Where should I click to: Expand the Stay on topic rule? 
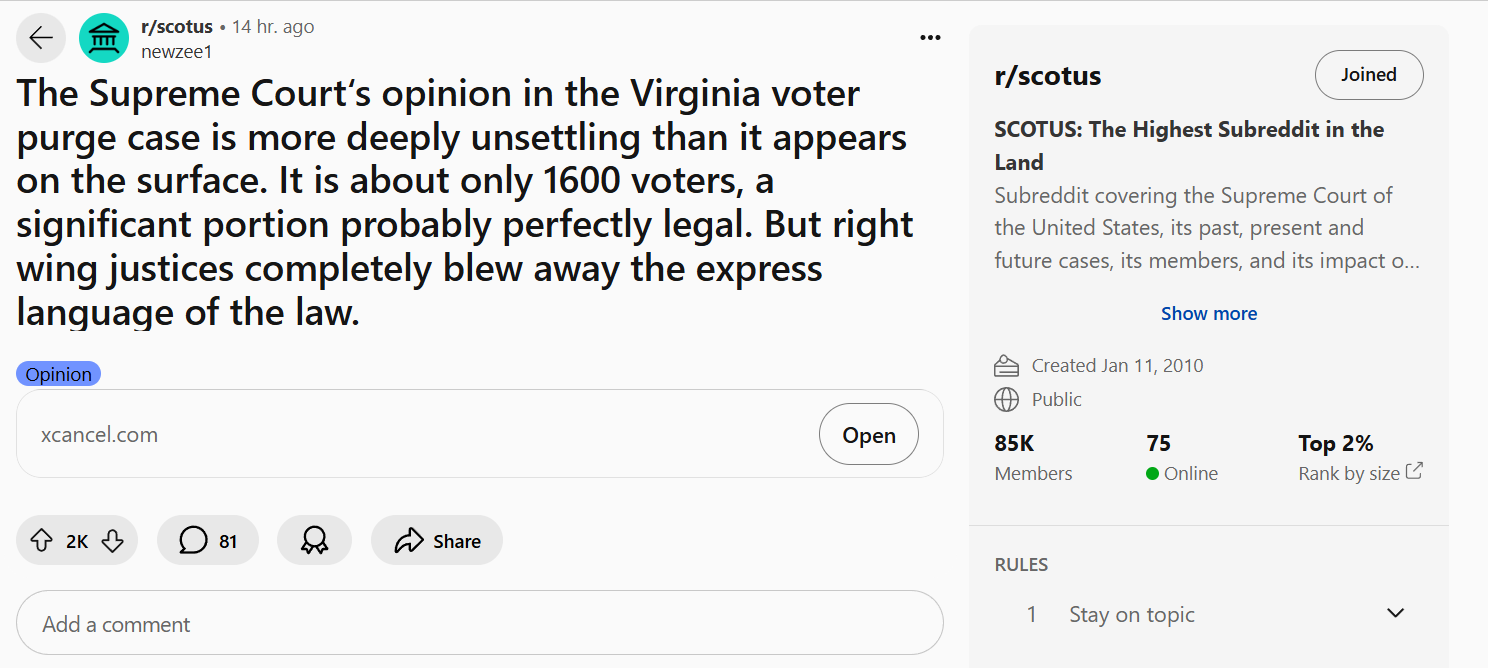(1396, 613)
